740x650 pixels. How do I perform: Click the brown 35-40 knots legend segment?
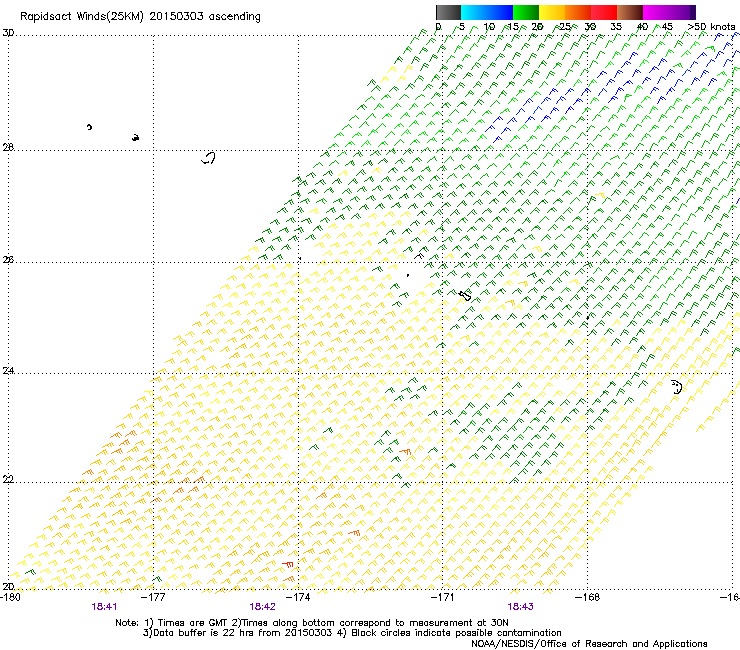point(630,12)
